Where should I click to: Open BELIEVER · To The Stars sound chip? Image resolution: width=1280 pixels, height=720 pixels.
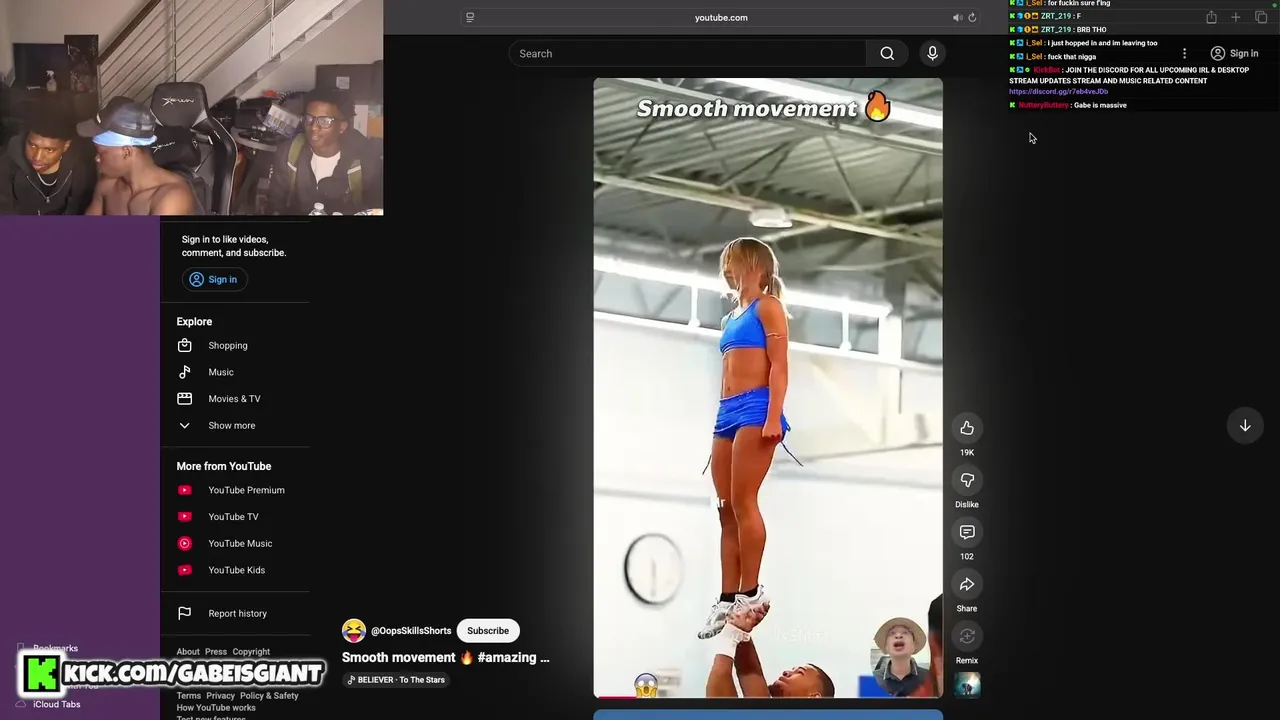click(396, 680)
